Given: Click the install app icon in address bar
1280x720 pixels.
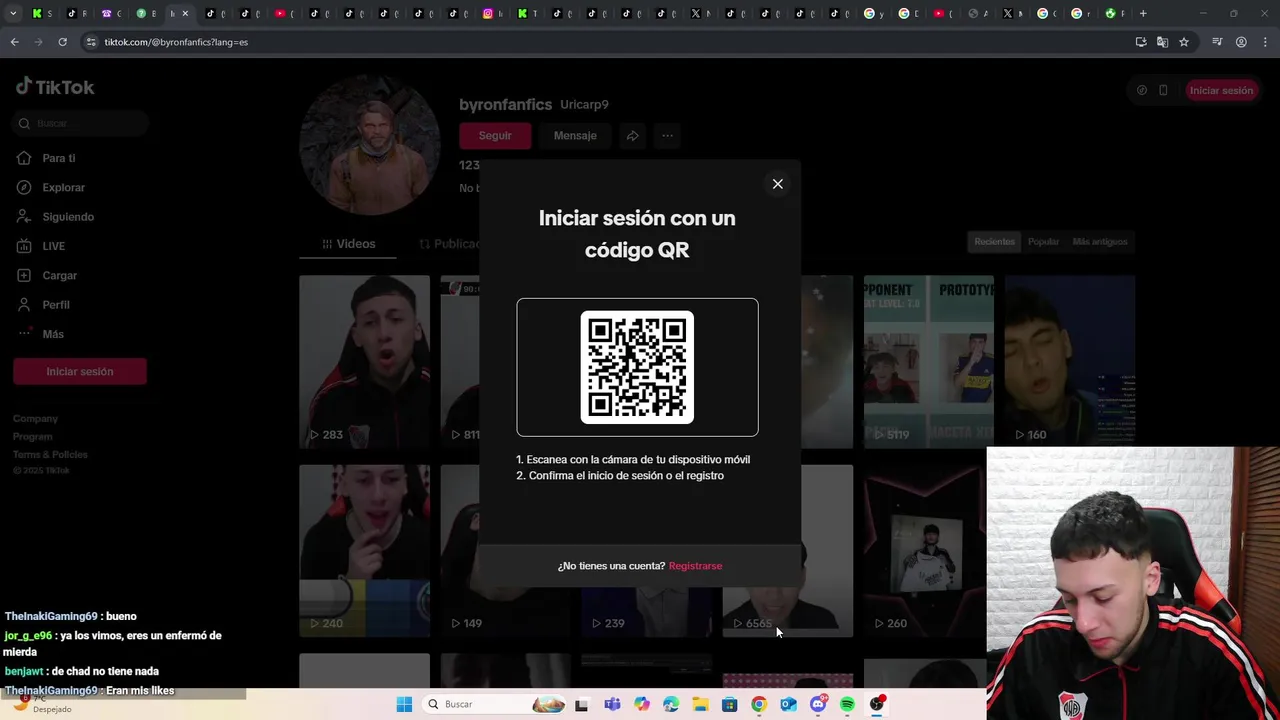Looking at the screenshot, I should click(x=1141, y=42).
